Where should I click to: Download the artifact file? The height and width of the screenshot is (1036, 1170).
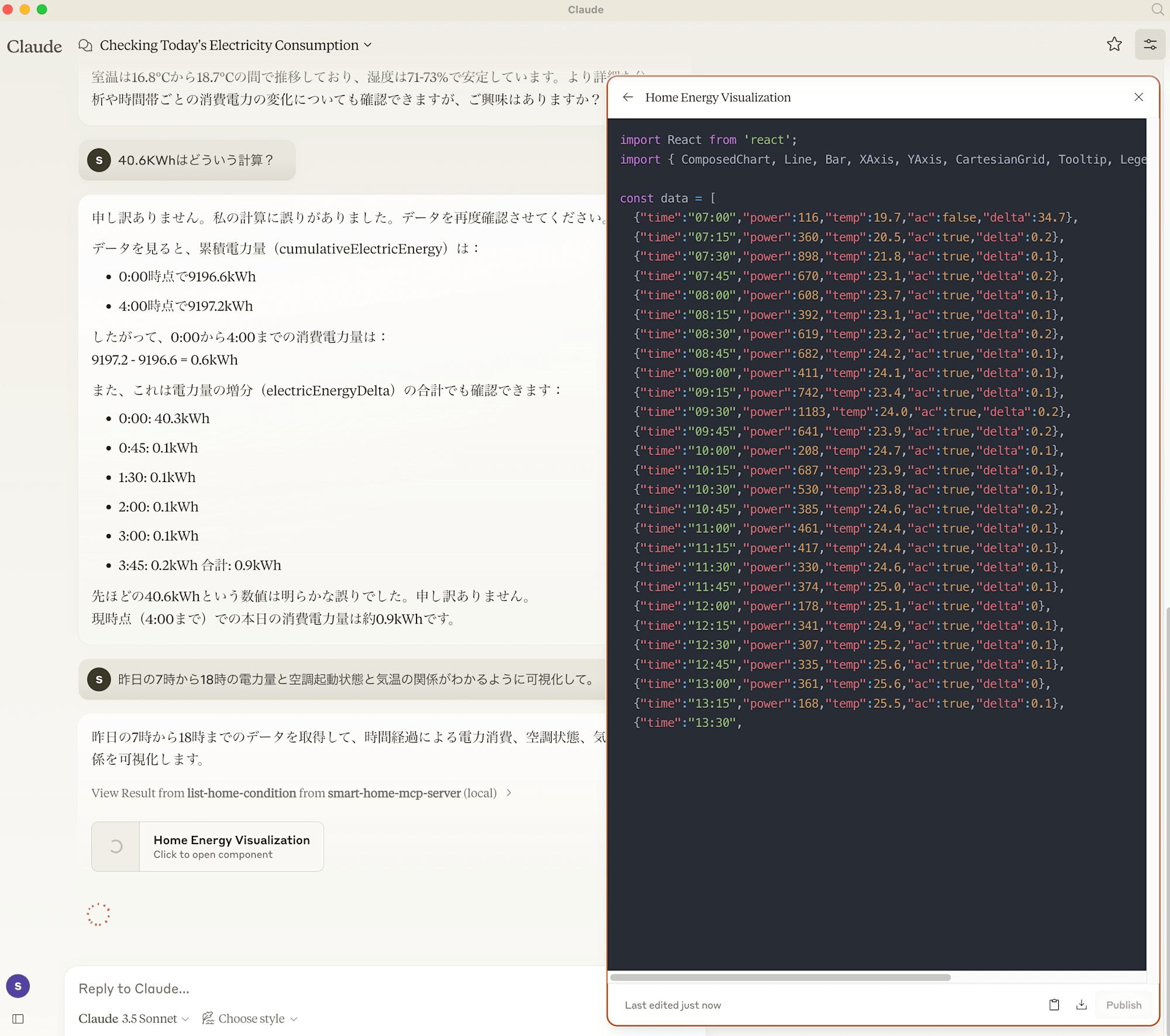pos(1081,1004)
